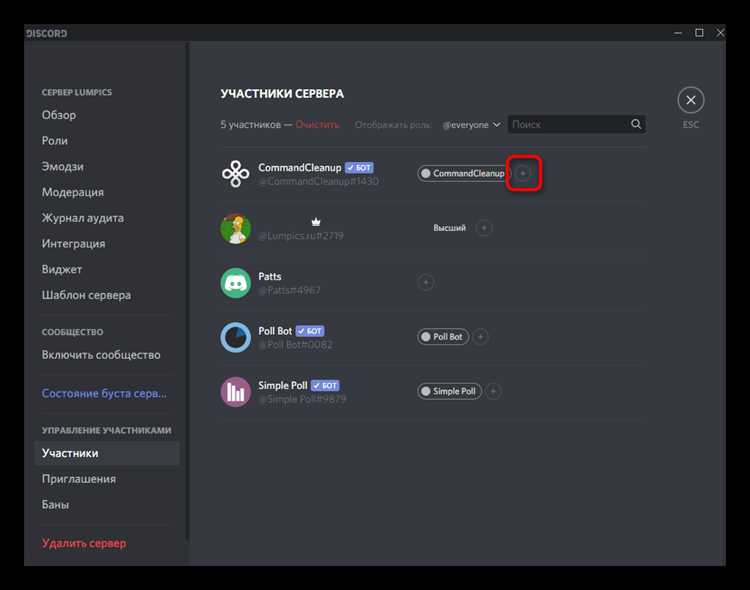Screen dimensions: 750x590
Task: Click the CommandCleanup avatar
Action: [x=235, y=174]
